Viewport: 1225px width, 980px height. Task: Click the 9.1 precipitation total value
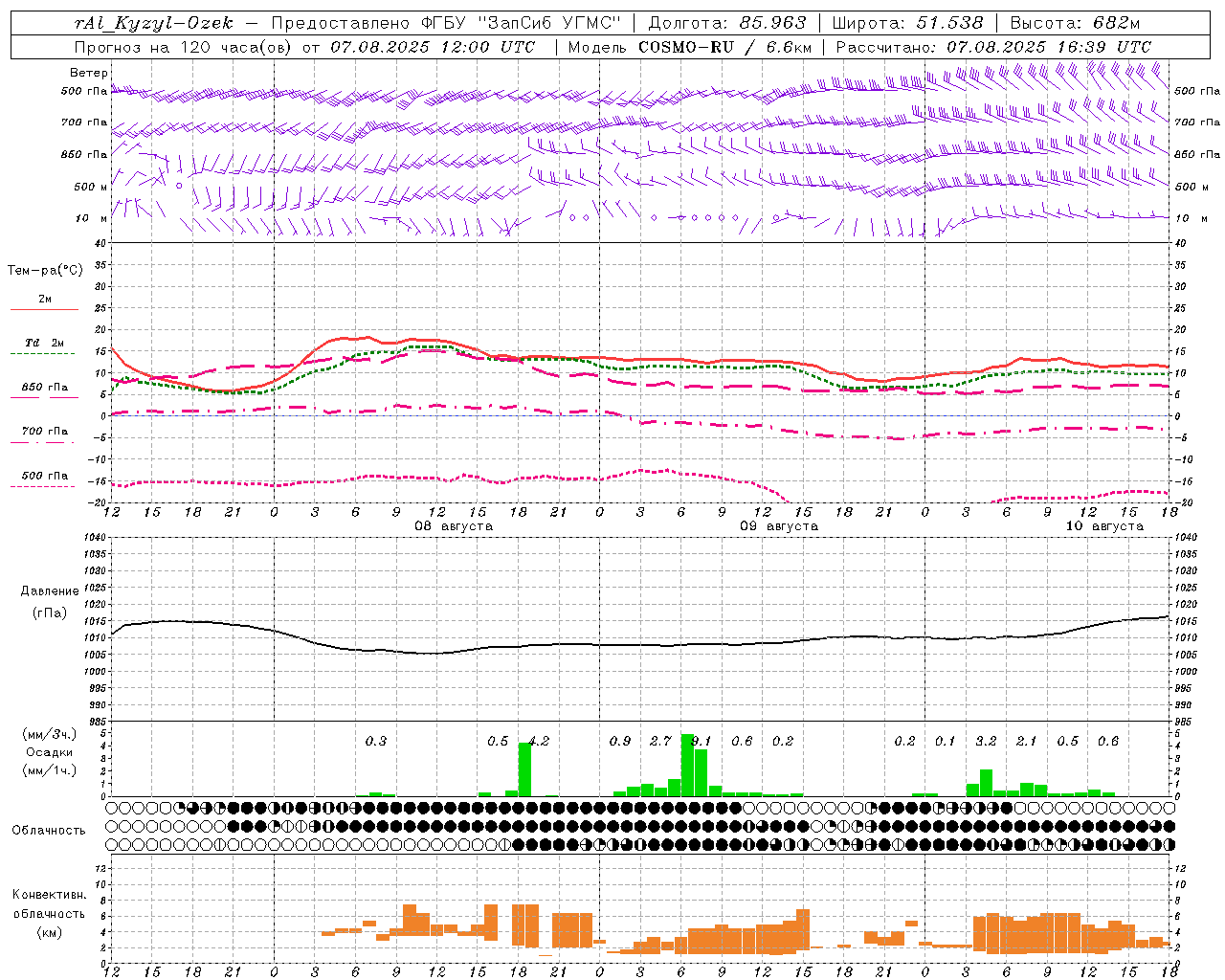(701, 741)
